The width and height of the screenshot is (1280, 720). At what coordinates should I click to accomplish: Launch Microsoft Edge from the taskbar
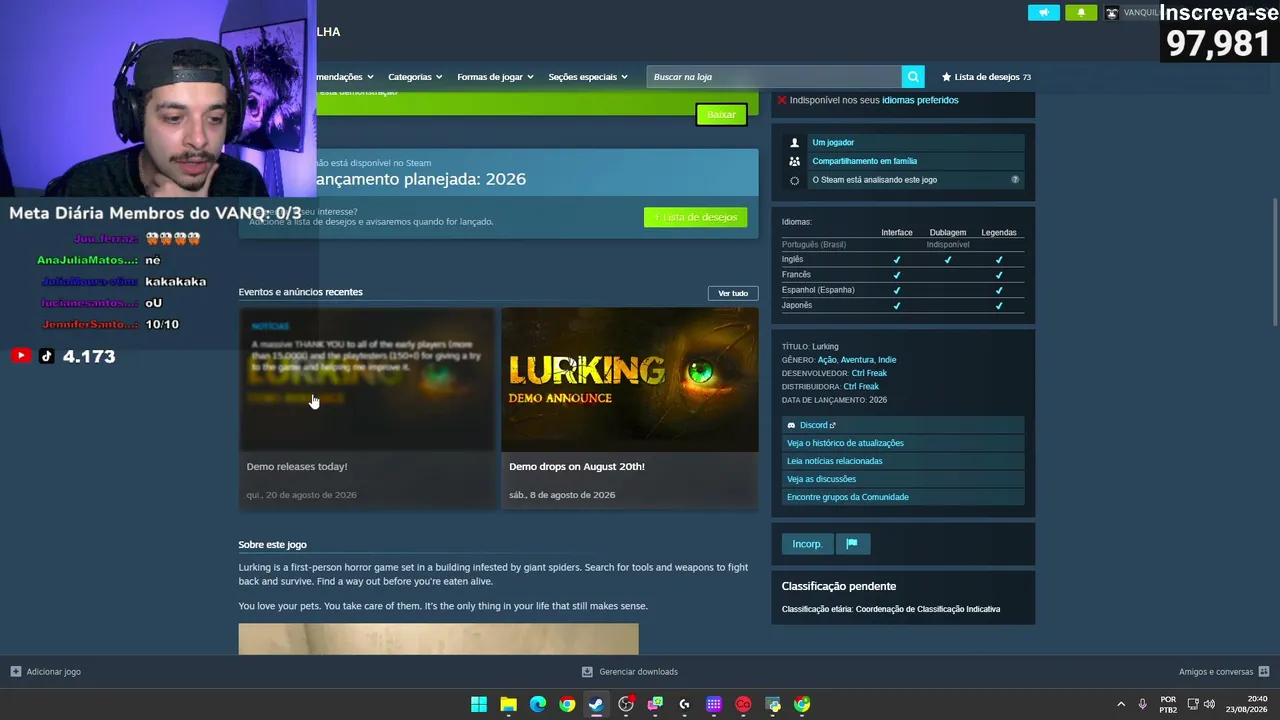[x=537, y=704]
